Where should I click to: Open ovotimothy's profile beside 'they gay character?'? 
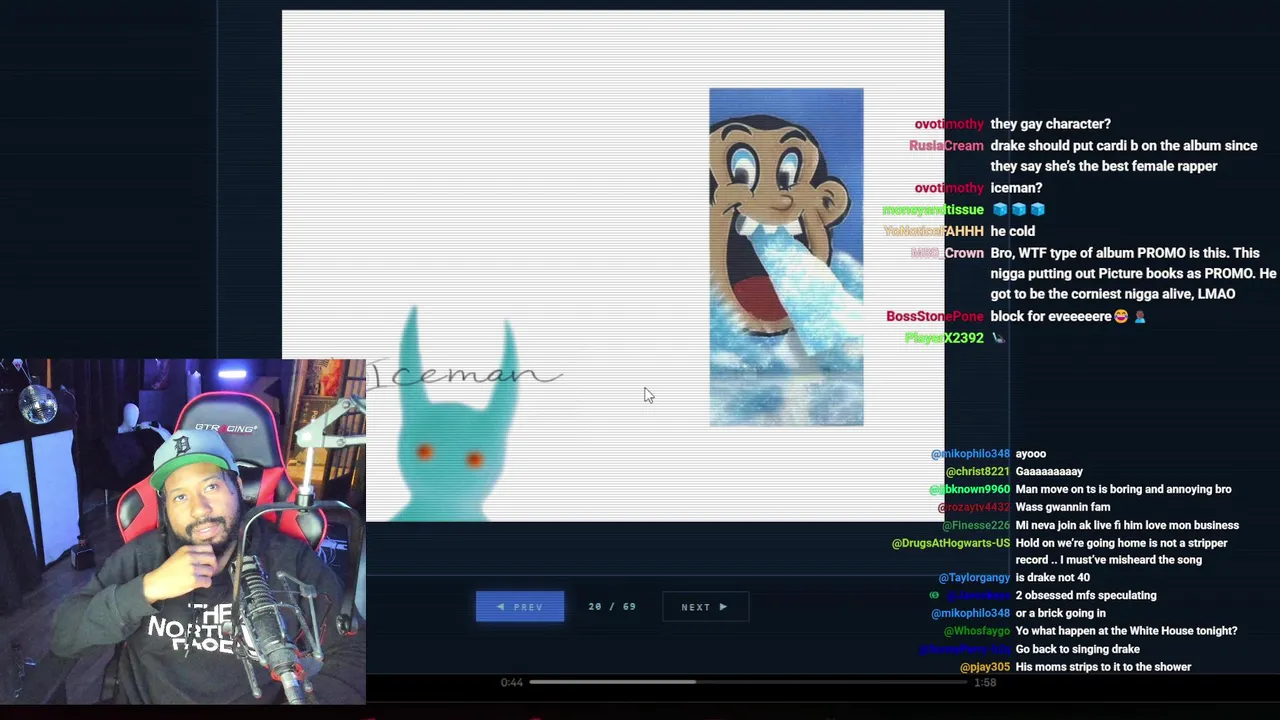(949, 124)
